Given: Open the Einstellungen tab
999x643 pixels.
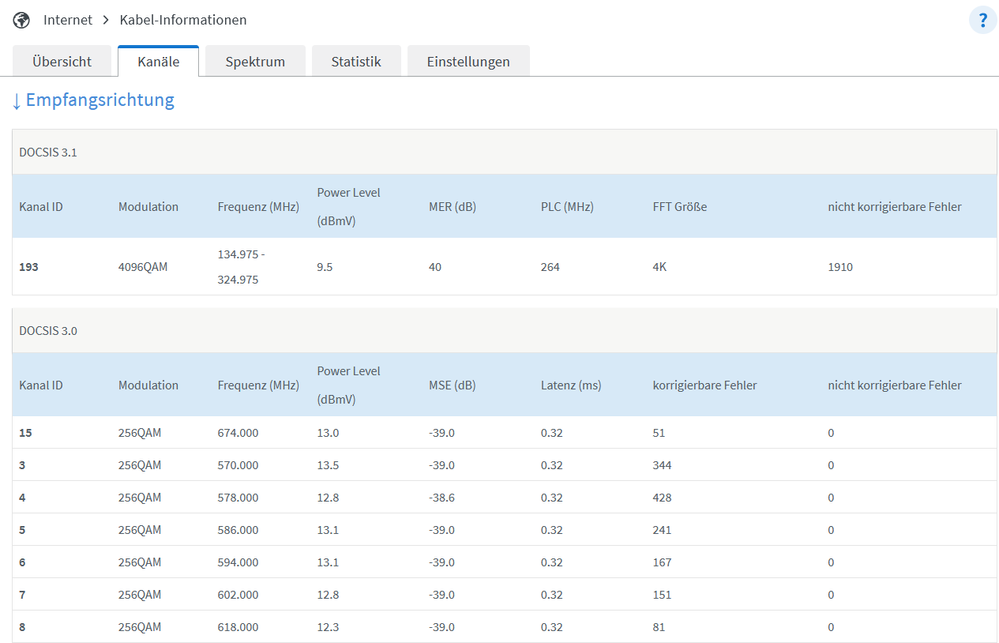Looking at the screenshot, I should coord(468,61).
